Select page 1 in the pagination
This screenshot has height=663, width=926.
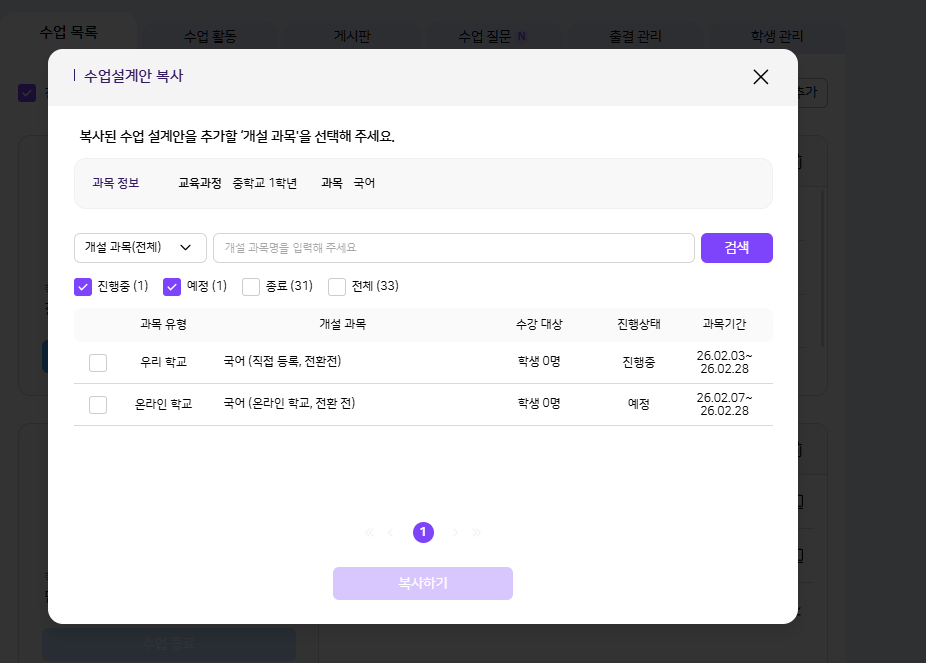[x=423, y=532]
